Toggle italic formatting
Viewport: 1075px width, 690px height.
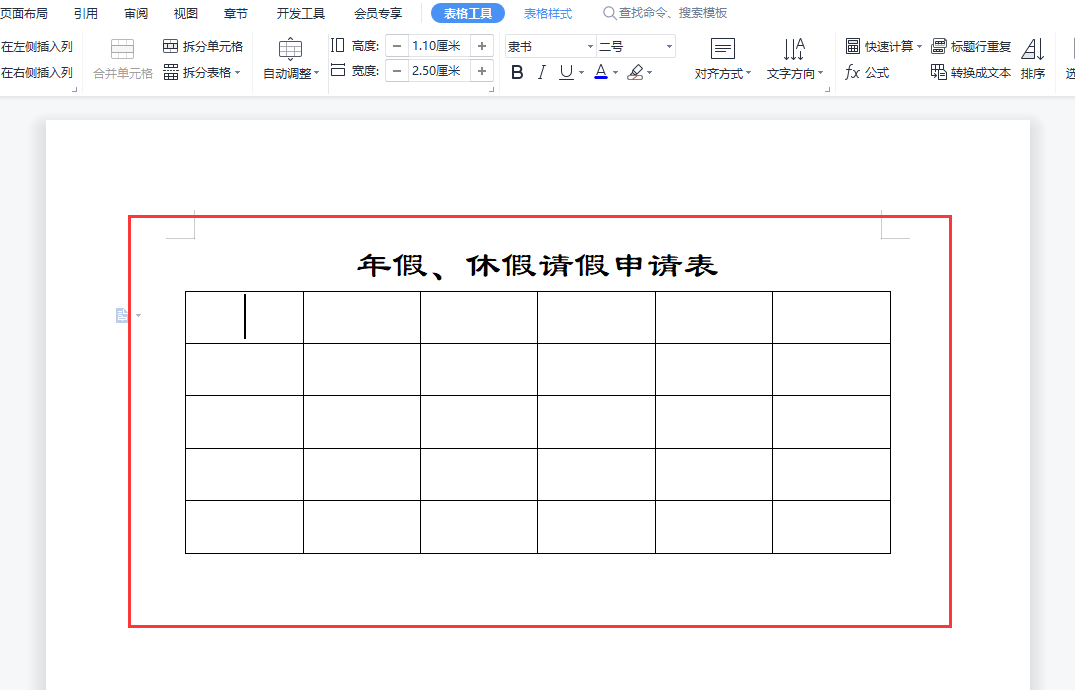click(x=541, y=72)
